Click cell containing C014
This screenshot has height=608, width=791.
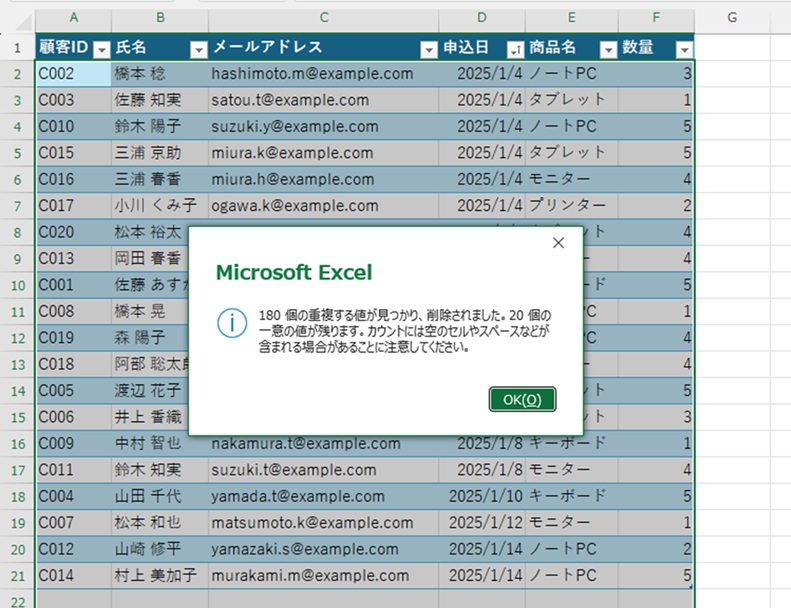74,576
